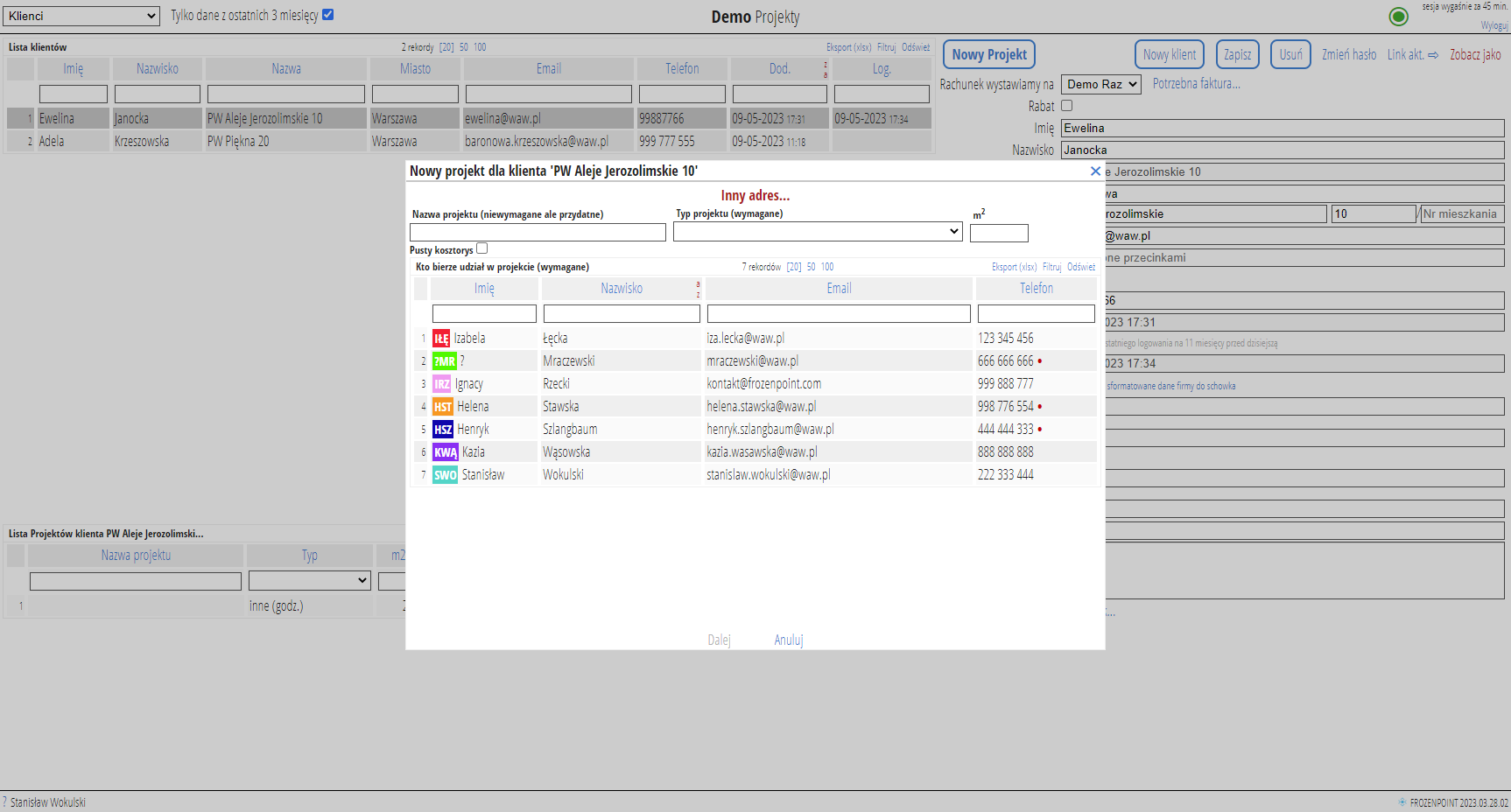
Task: Click the Nazwa projektu input field
Action: click(538, 232)
